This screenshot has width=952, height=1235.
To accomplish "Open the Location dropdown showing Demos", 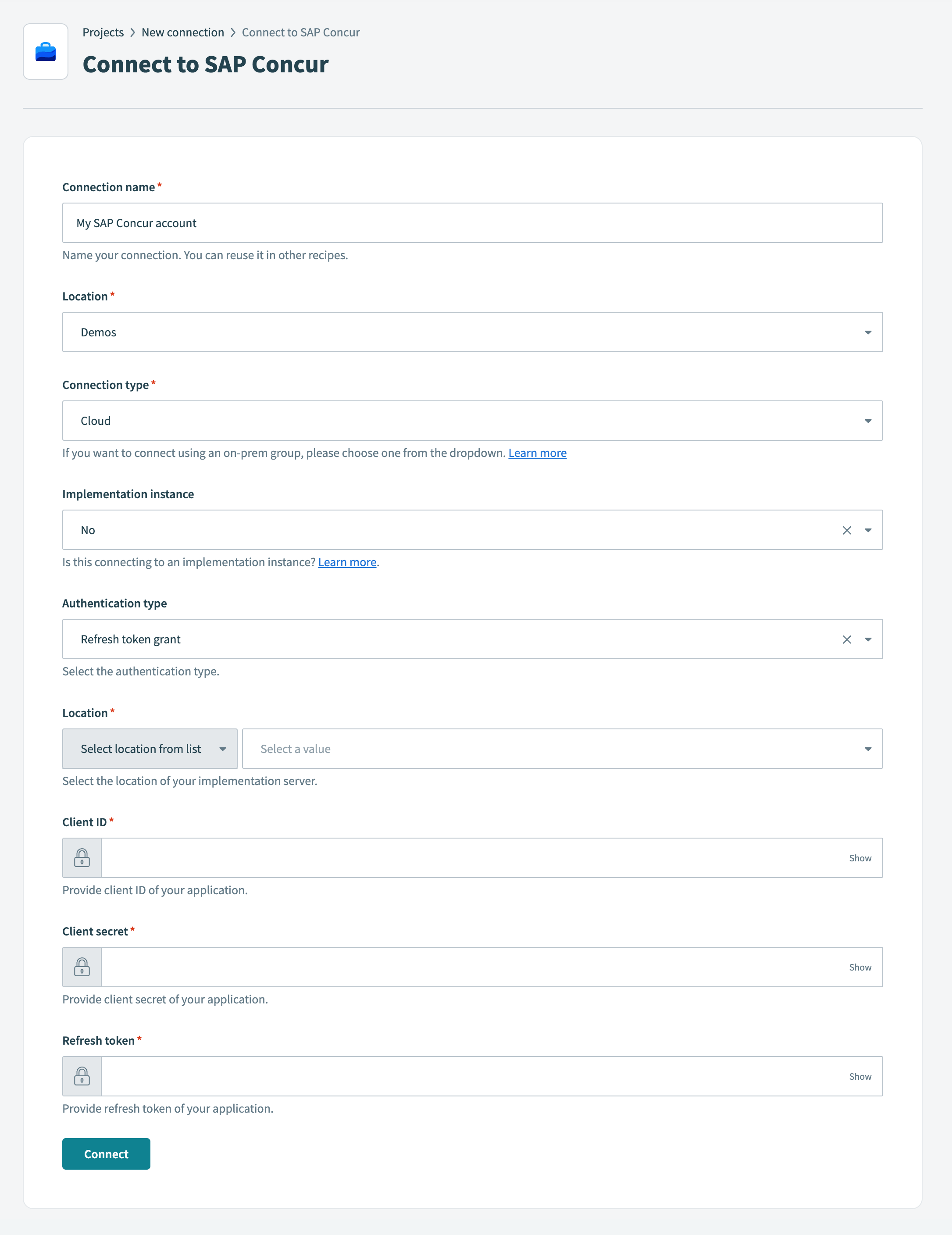I will (x=868, y=332).
